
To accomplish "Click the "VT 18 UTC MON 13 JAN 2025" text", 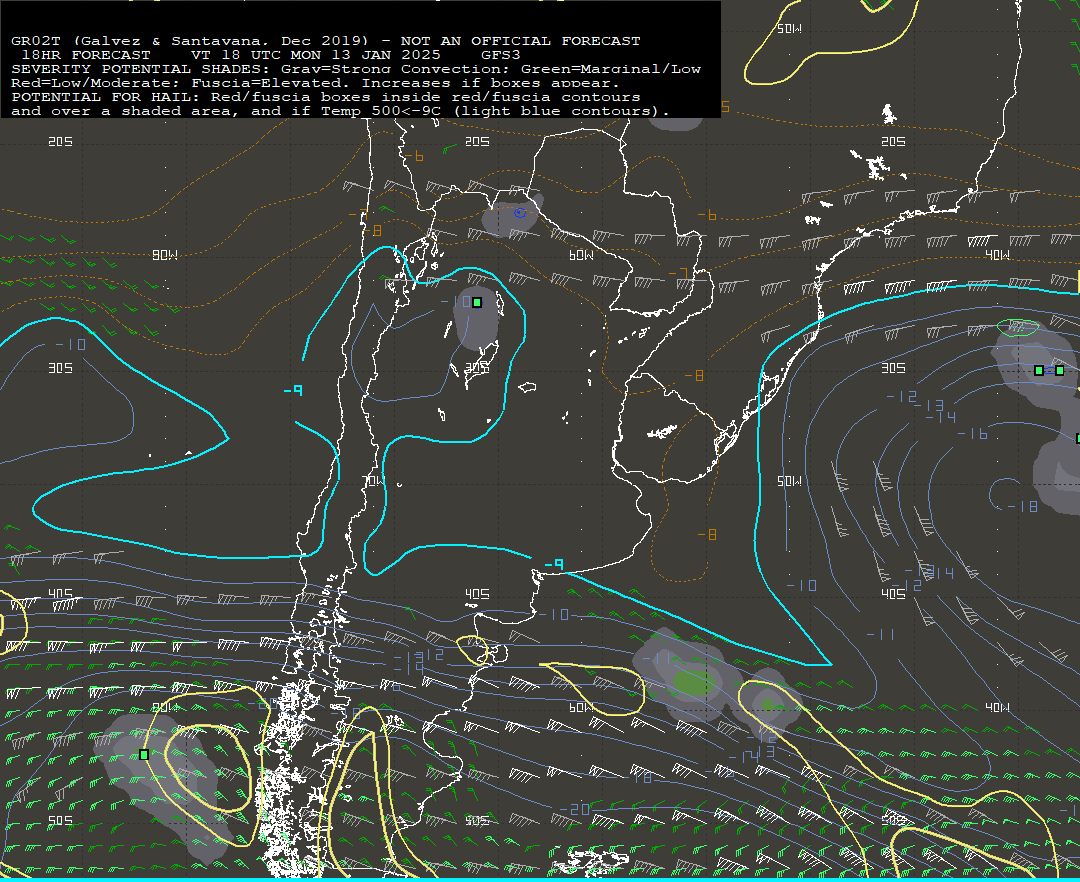I will tap(315, 55).
